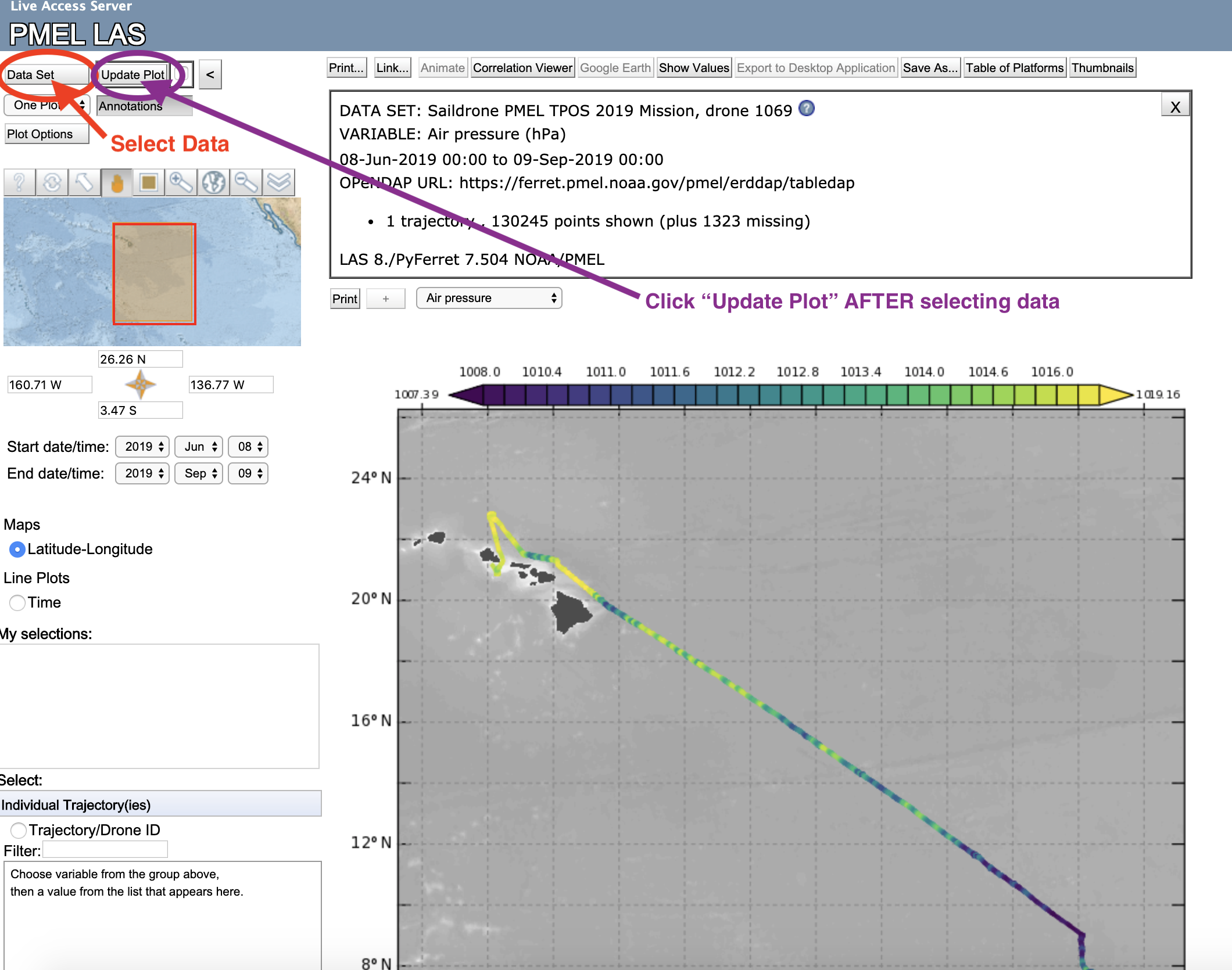
Task: Open the Table of Platforms
Action: (x=1015, y=68)
